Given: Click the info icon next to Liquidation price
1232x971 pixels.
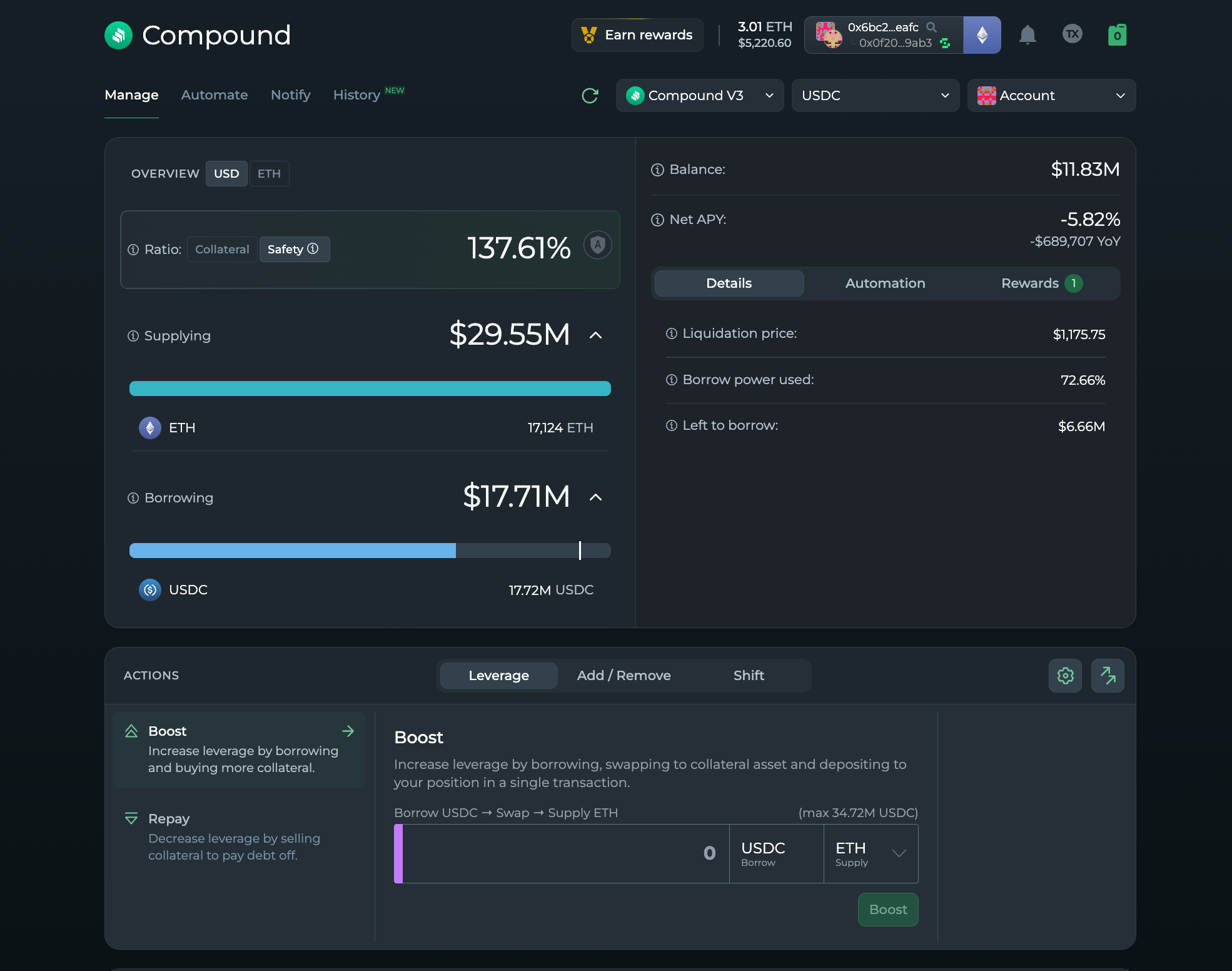Looking at the screenshot, I should pos(672,333).
